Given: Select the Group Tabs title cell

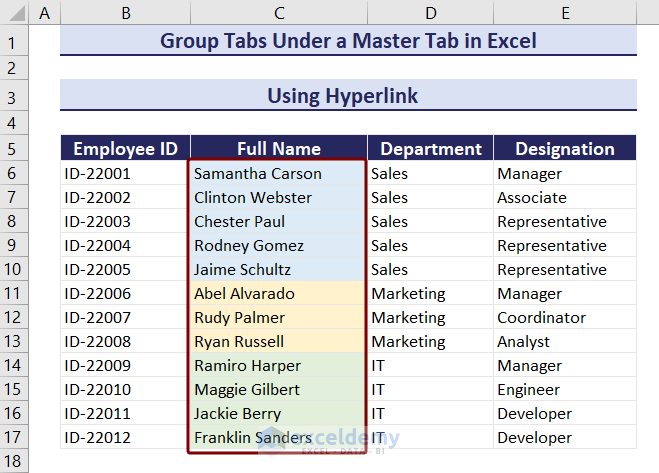Looking at the screenshot, I should [348, 41].
